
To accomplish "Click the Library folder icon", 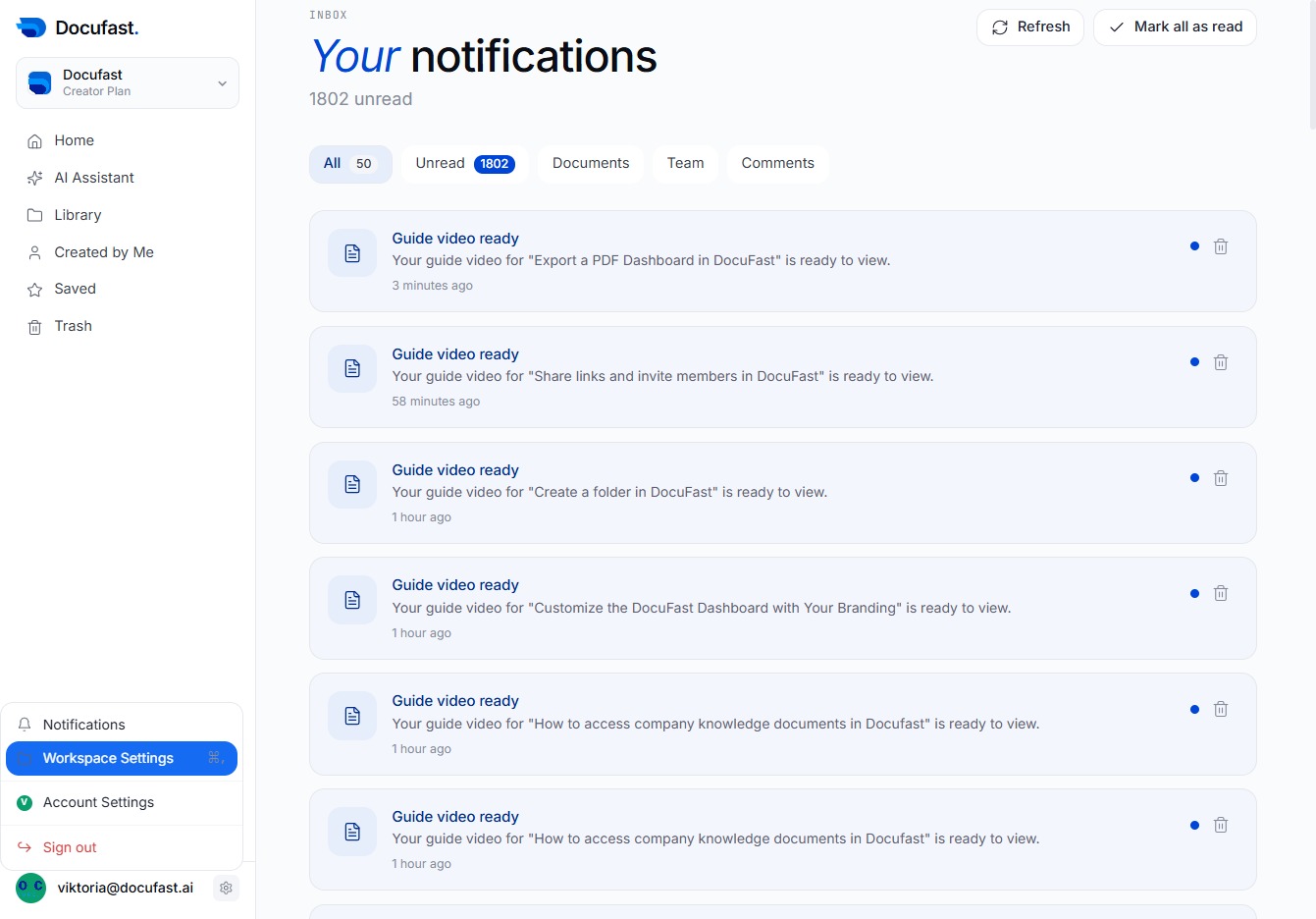I will [34, 215].
